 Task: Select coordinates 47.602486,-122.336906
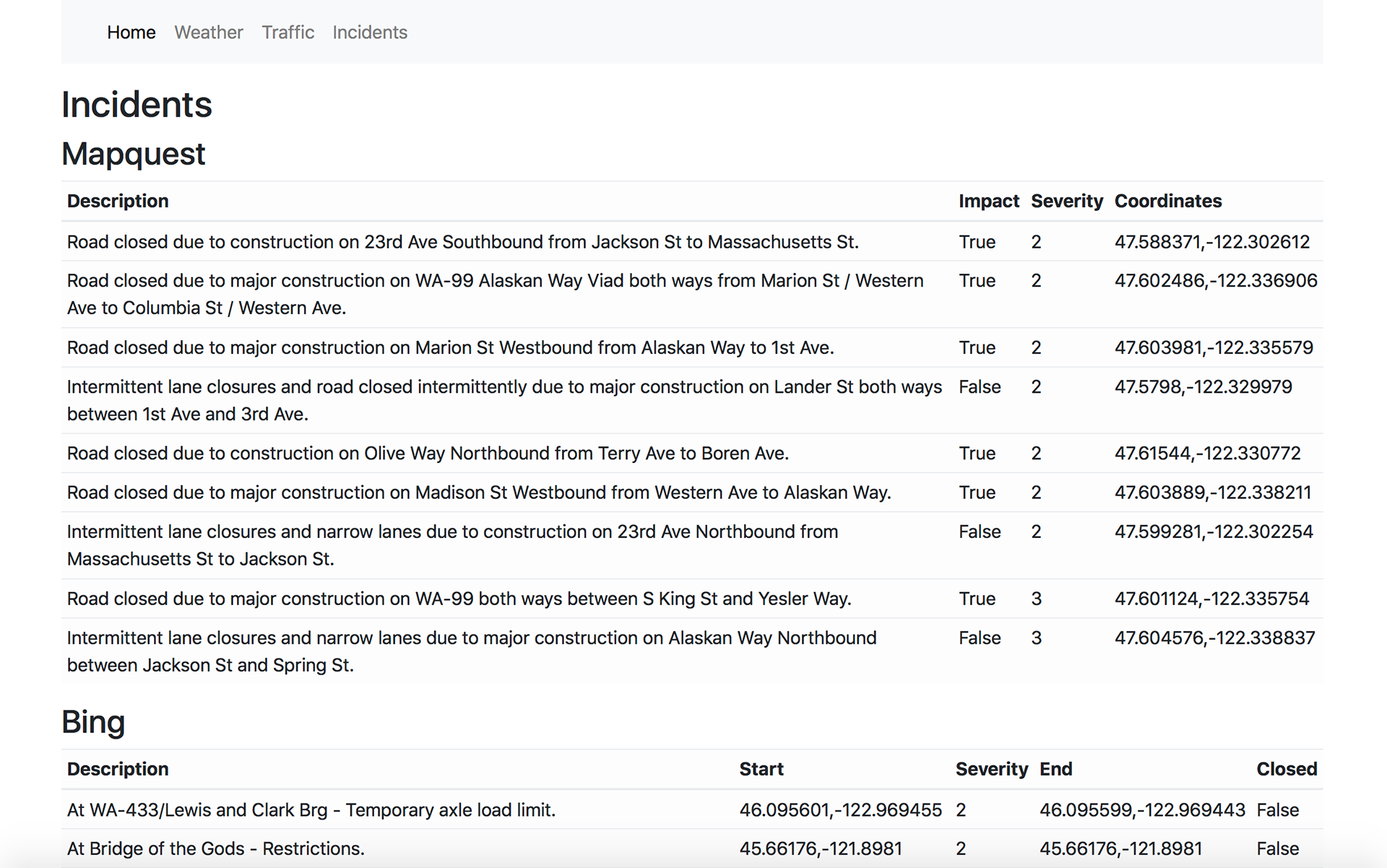click(x=1215, y=281)
